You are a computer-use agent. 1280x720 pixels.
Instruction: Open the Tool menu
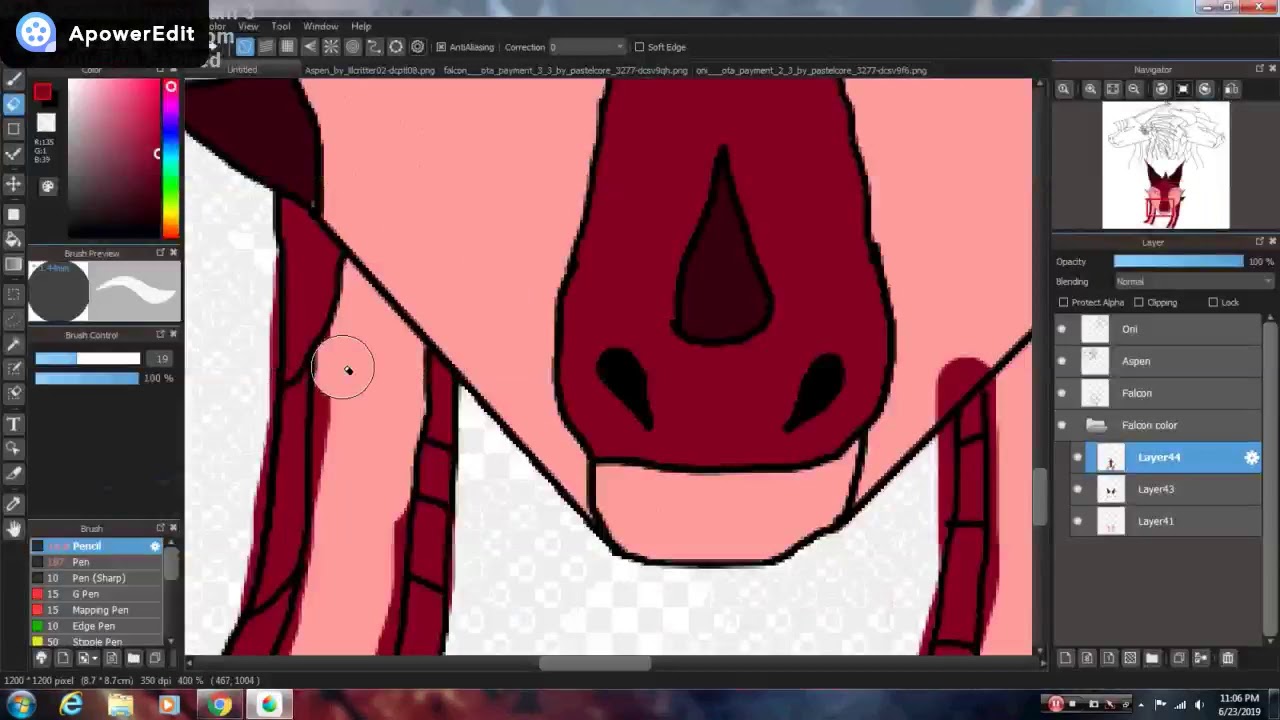[281, 26]
